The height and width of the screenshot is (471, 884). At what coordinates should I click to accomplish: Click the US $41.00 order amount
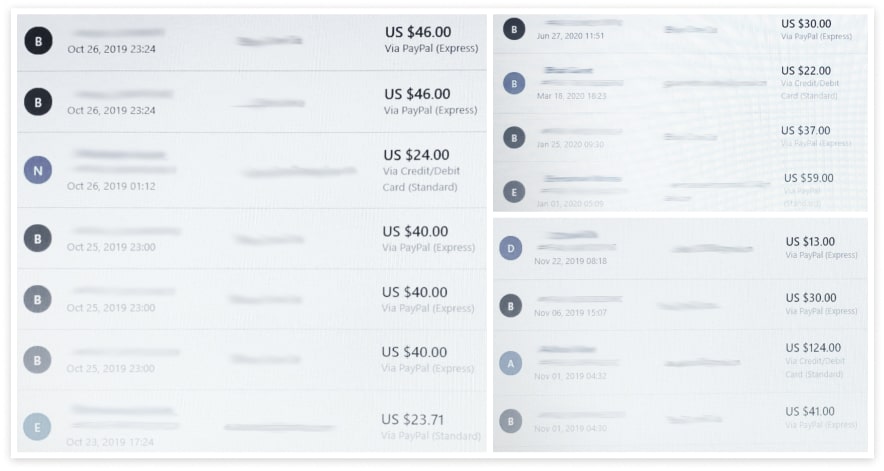(810, 411)
